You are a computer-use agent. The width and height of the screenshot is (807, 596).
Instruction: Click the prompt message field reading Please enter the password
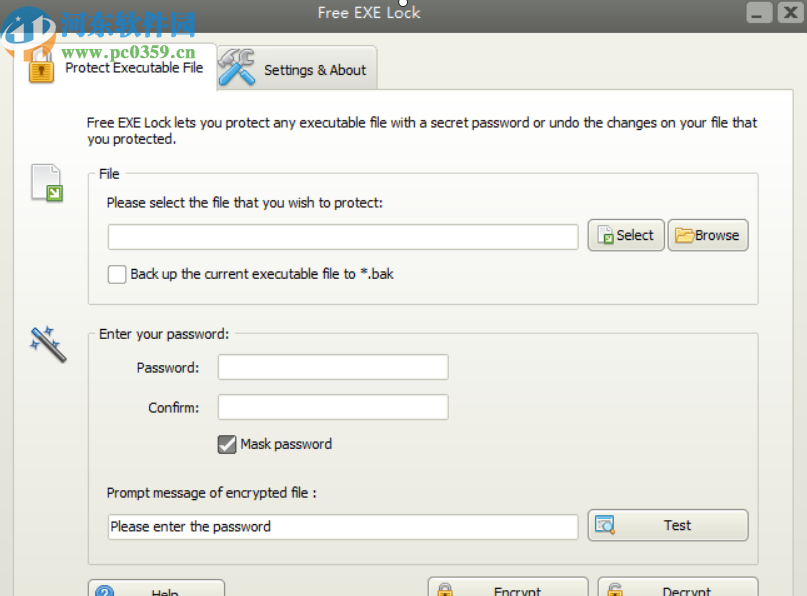point(343,526)
